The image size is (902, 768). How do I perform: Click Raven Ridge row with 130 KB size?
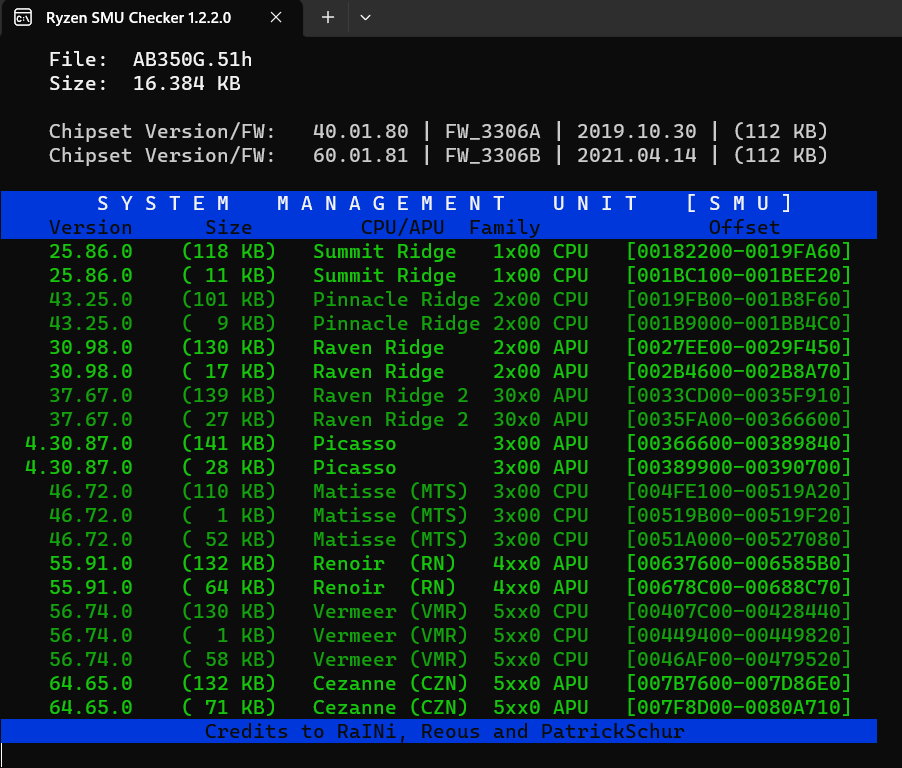click(439, 347)
